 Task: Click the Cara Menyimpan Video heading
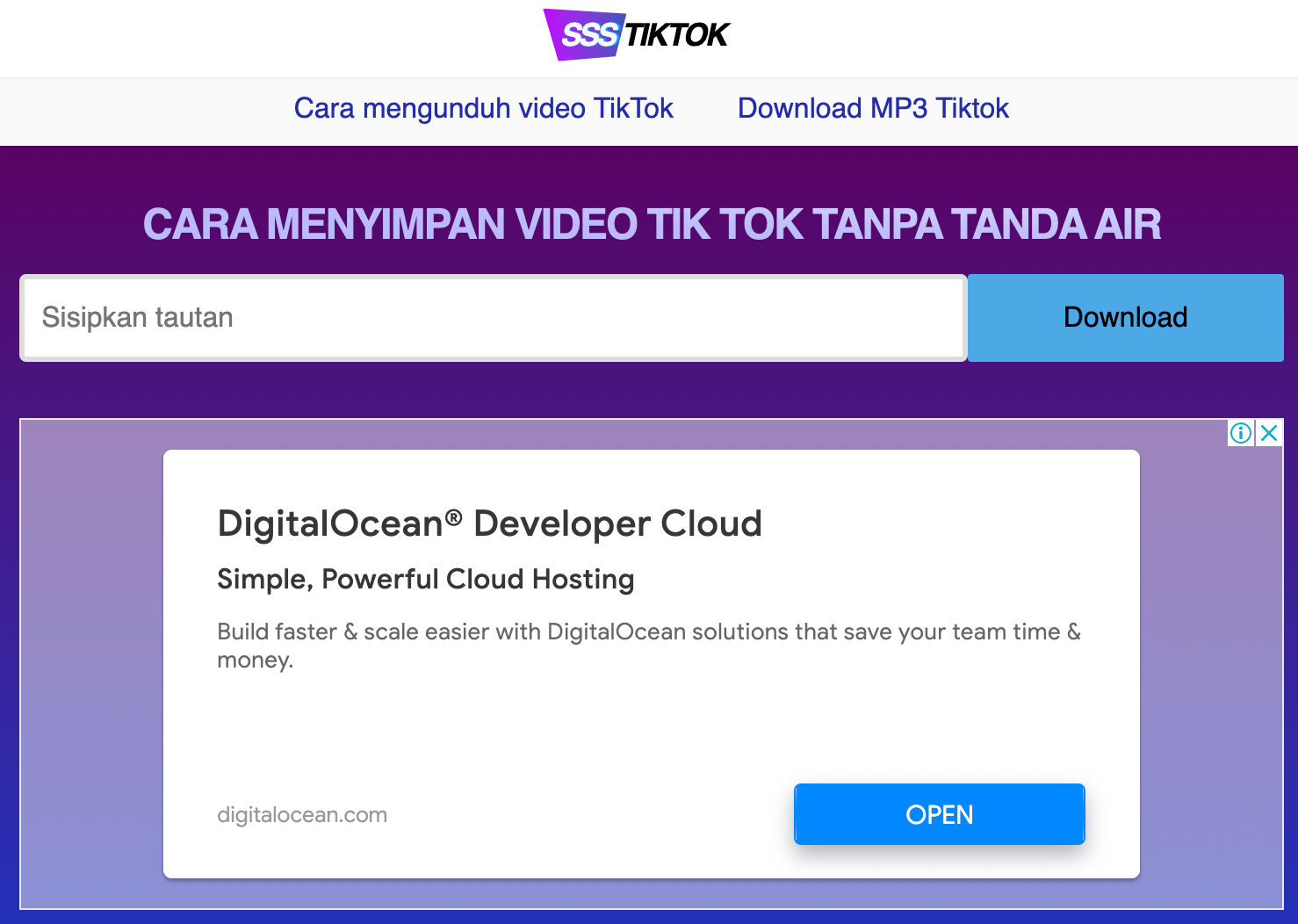tap(652, 224)
